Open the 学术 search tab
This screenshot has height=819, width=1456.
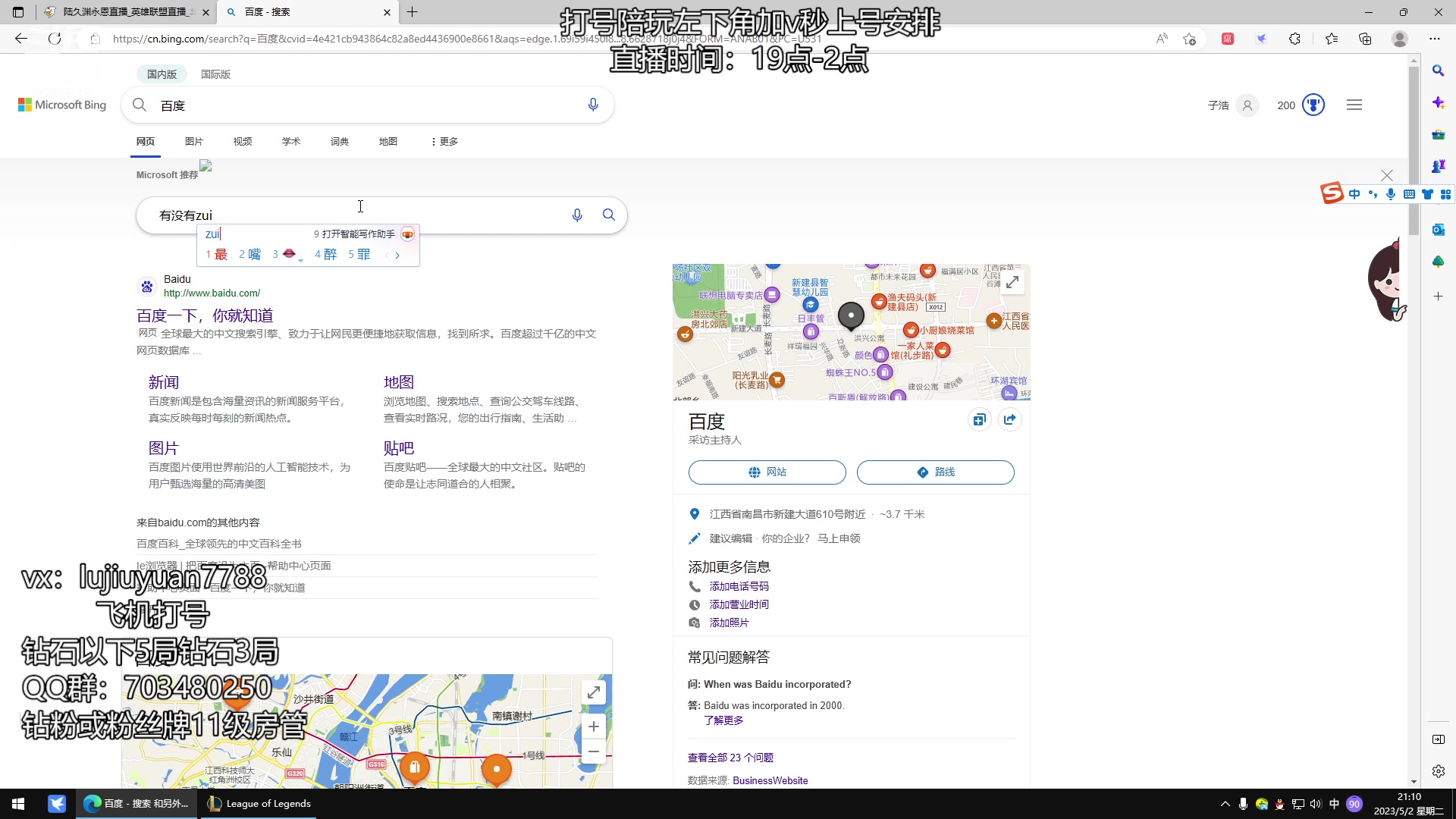291,142
